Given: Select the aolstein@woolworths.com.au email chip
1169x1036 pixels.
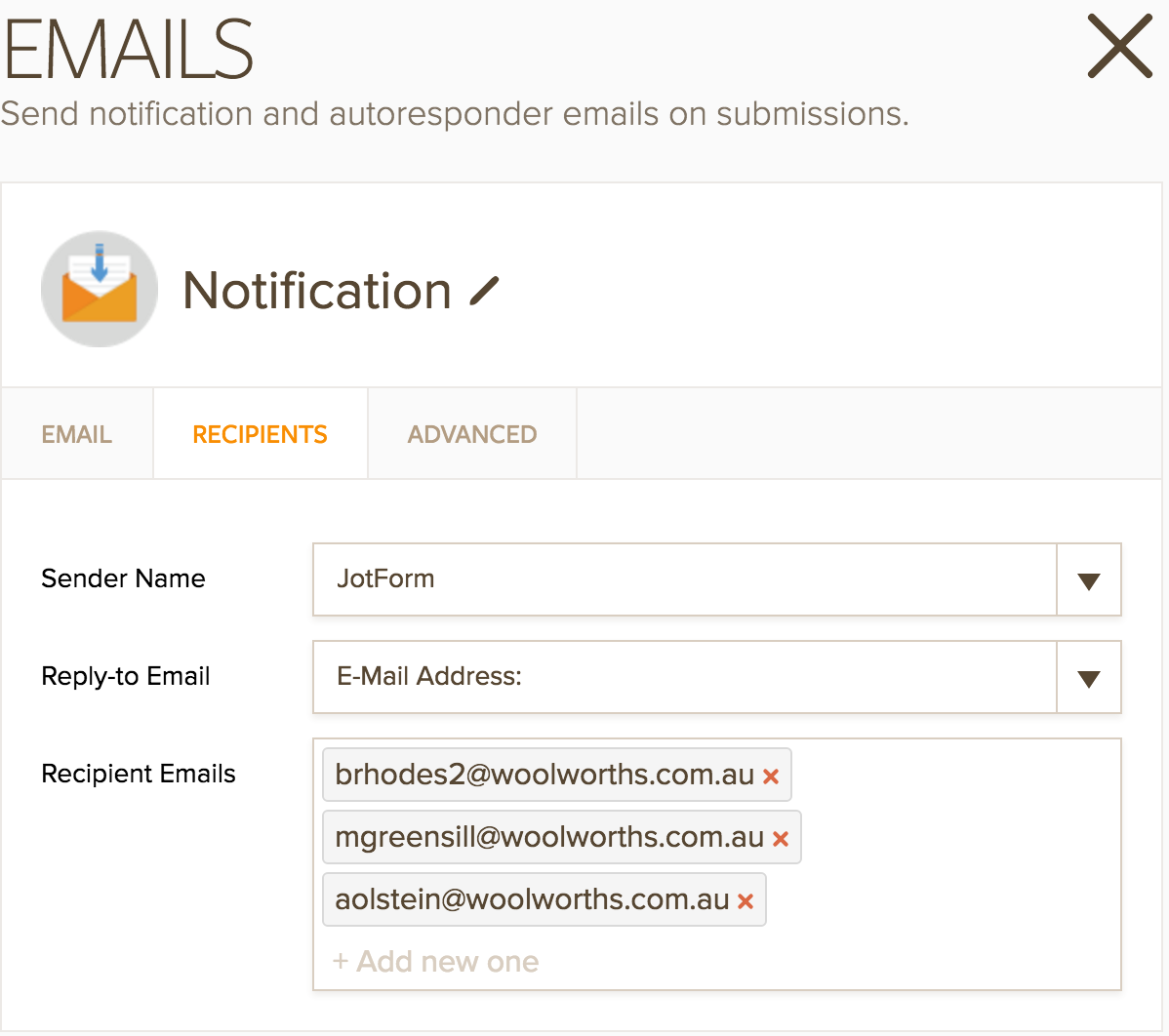Looking at the screenshot, I should pos(532,899).
